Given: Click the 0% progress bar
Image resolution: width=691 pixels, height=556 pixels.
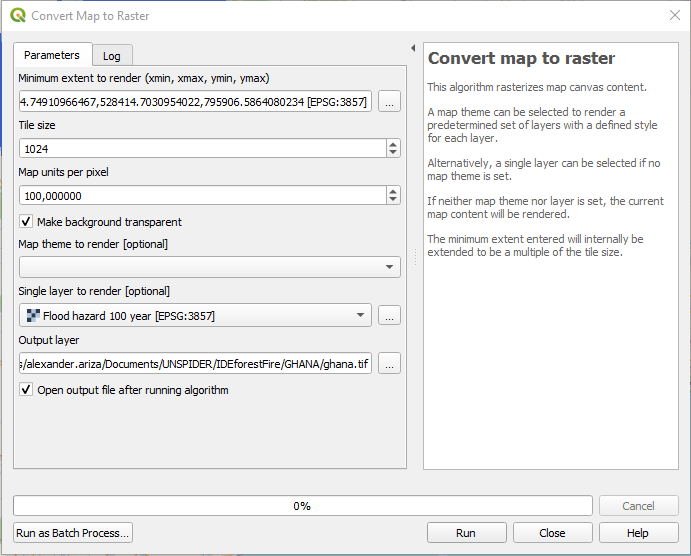Looking at the screenshot, I should tap(302, 506).
